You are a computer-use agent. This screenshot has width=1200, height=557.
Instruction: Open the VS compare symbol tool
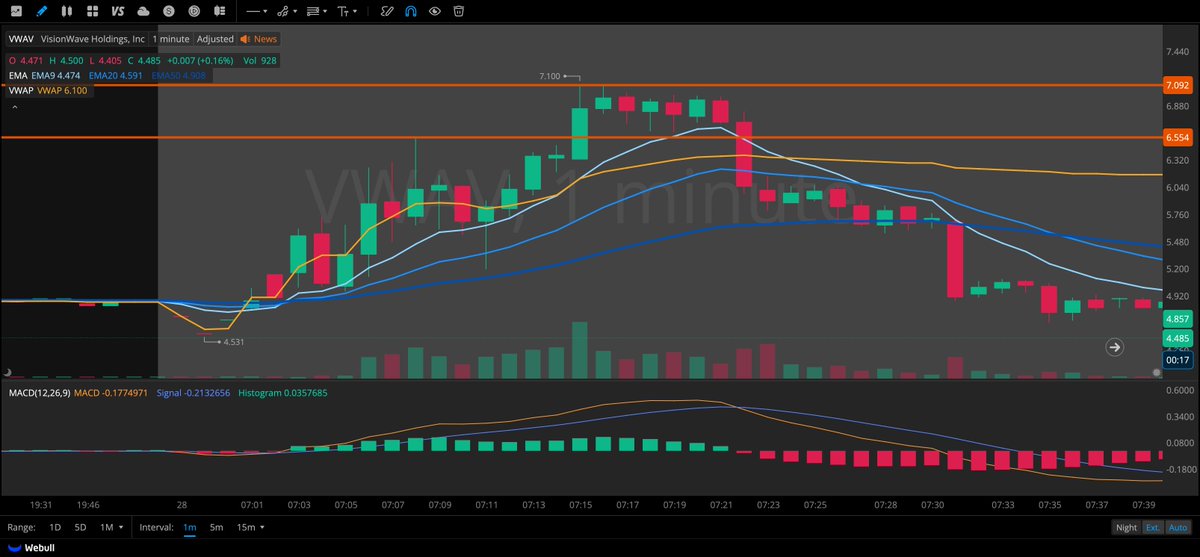point(118,11)
